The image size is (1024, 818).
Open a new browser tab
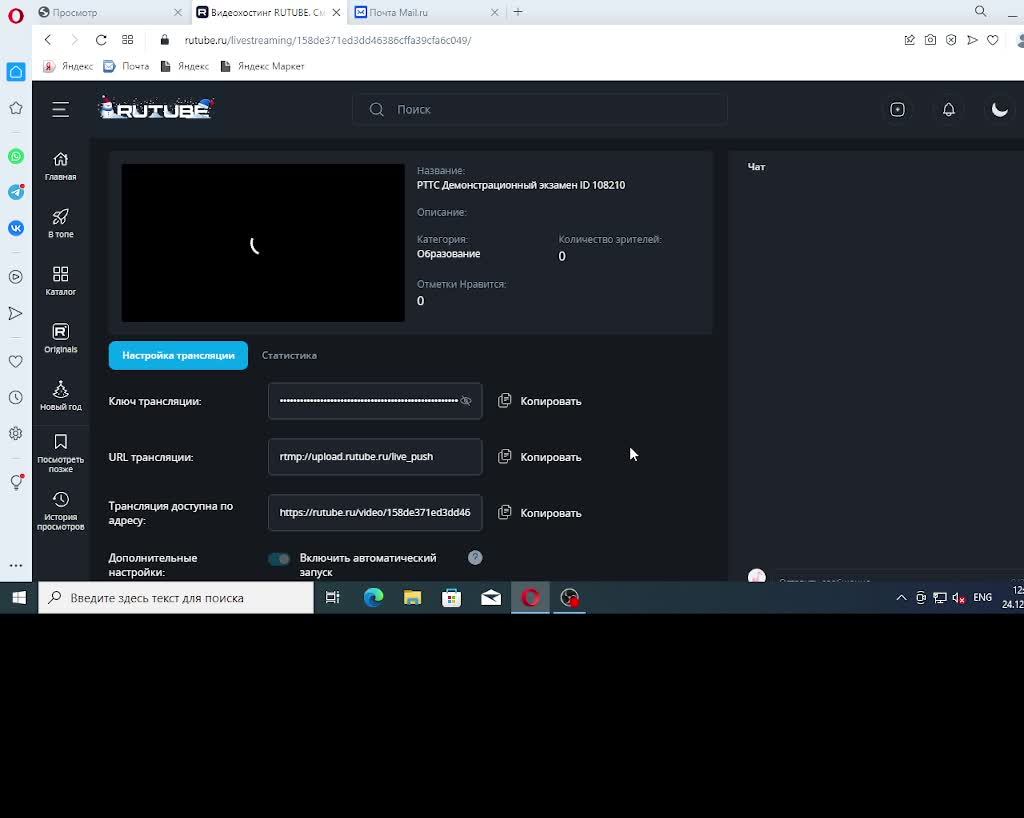pos(518,12)
